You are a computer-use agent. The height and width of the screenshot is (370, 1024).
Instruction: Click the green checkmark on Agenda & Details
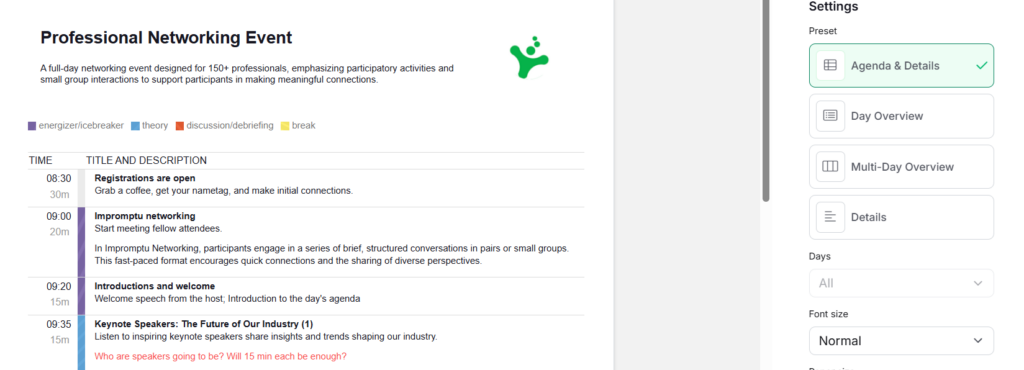981,66
